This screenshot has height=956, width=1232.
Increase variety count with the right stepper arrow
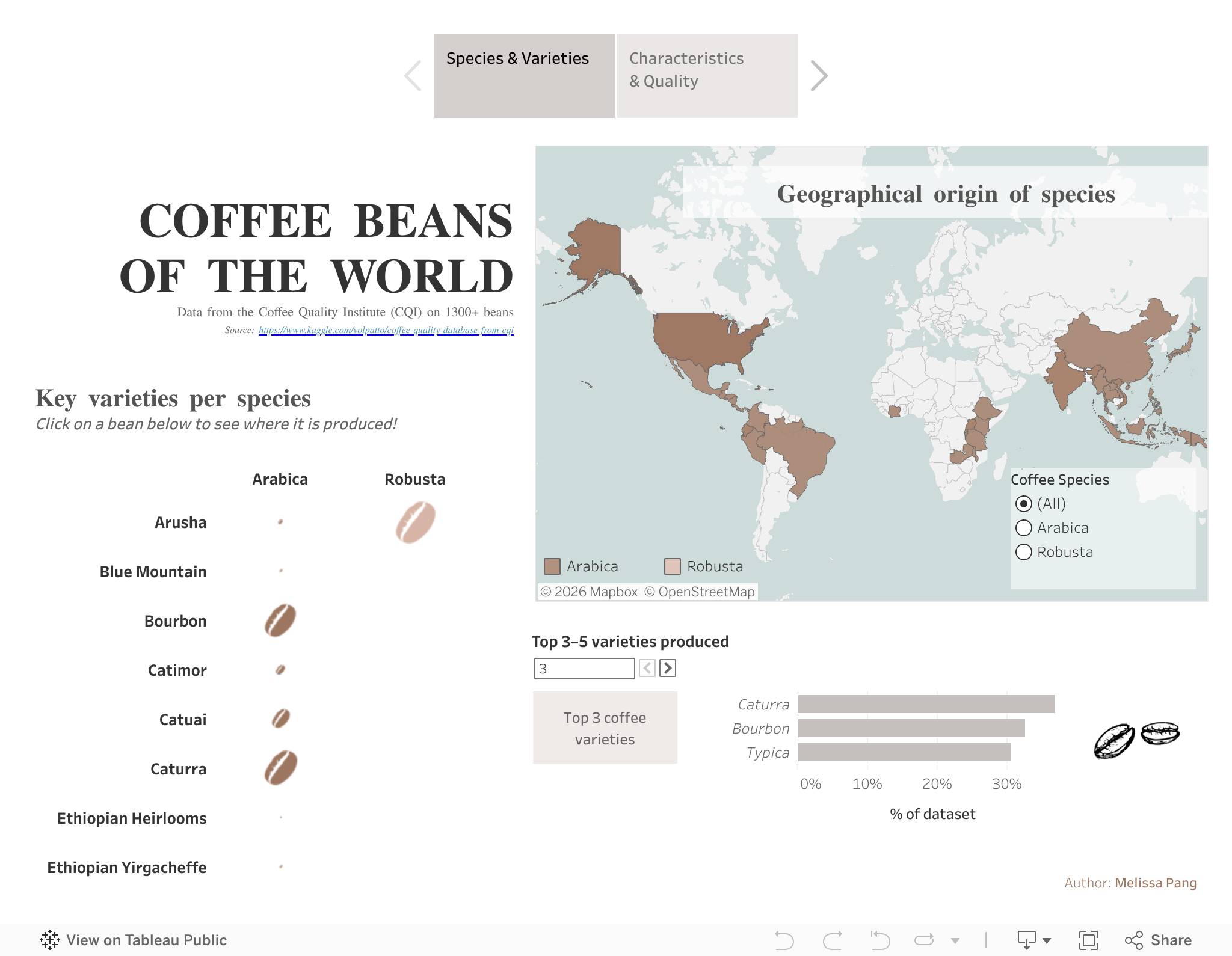pyautogui.click(x=667, y=668)
